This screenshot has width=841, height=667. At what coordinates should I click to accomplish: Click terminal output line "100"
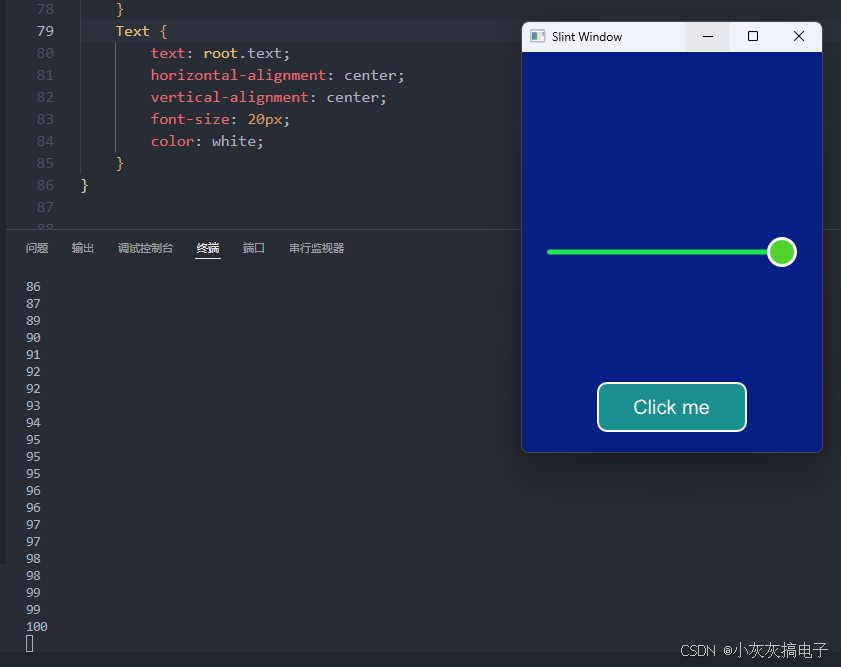[x=36, y=627]
